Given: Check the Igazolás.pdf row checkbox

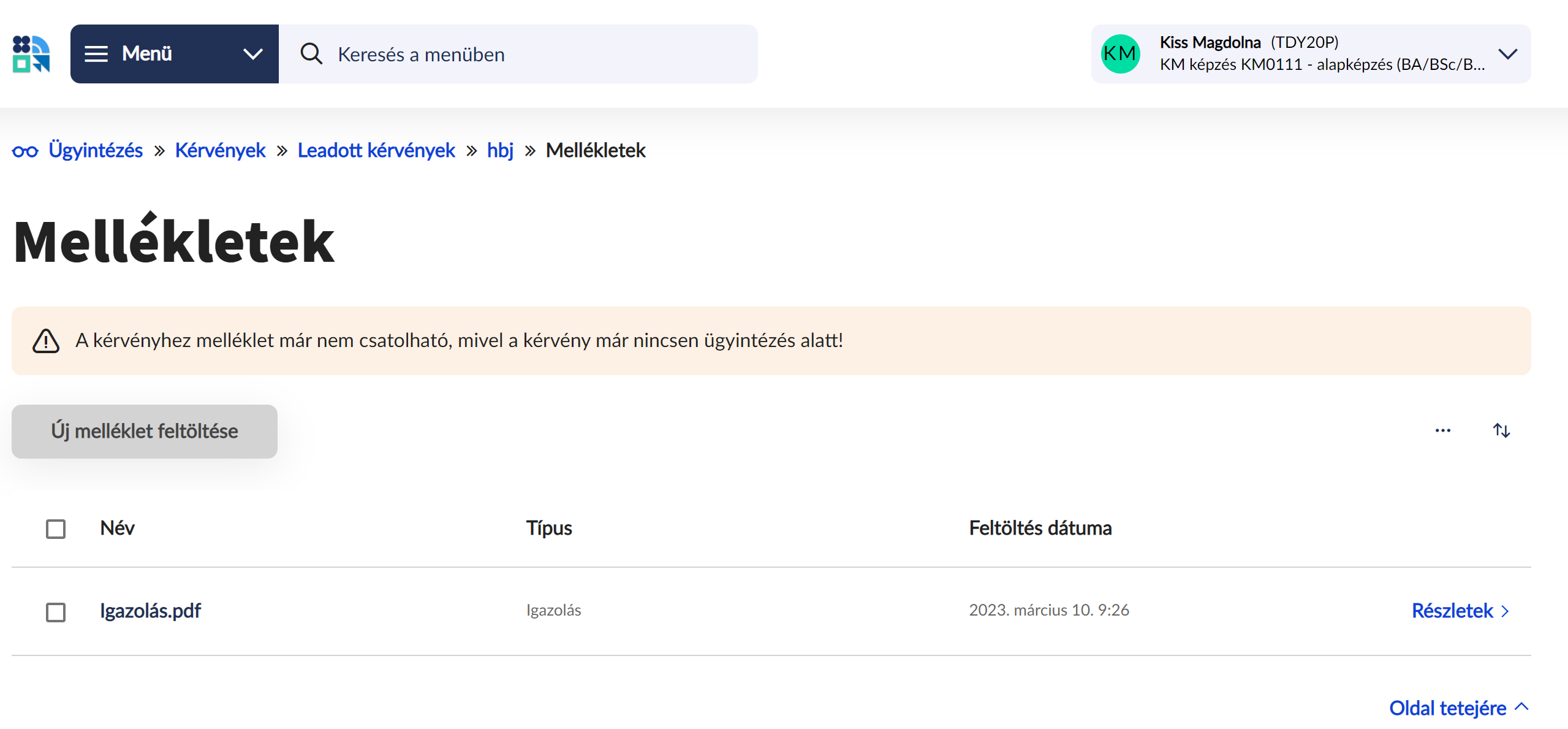Looking at the screenshot, I should click(x=56, y=611).
